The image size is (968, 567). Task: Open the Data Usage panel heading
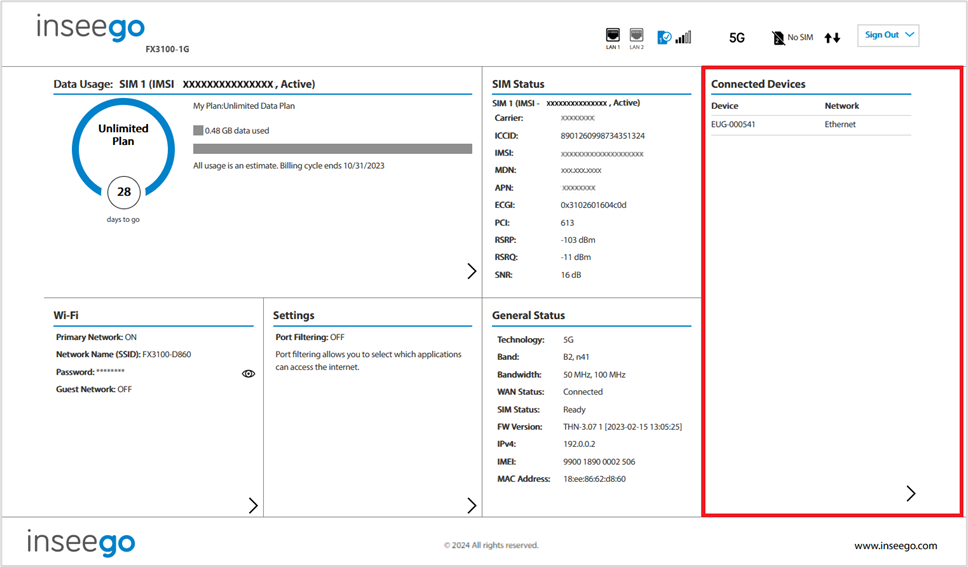[184, 84]
